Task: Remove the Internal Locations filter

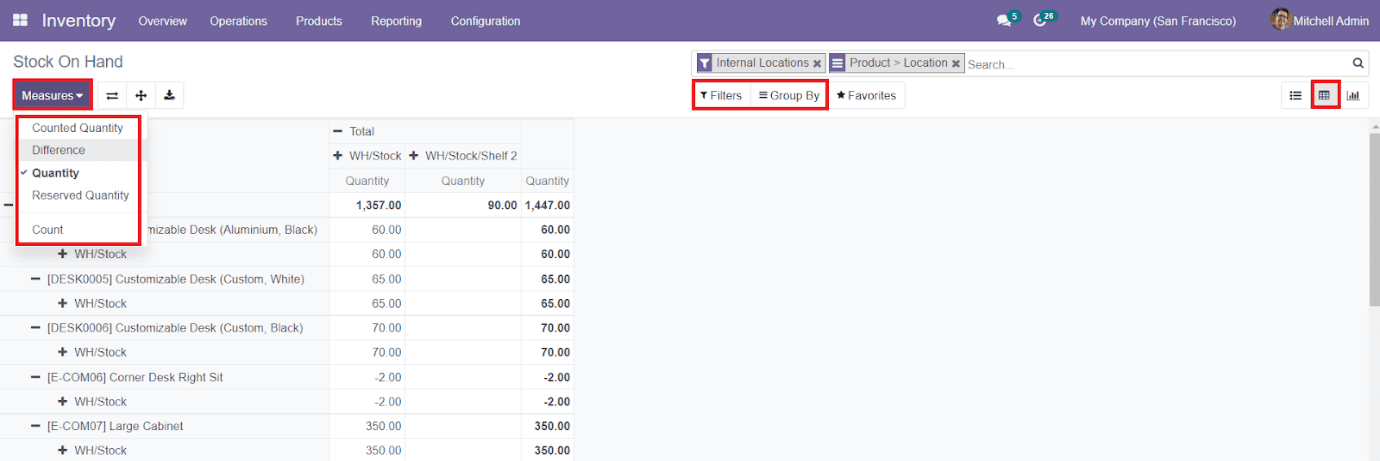Action: [x=817, y=64]
